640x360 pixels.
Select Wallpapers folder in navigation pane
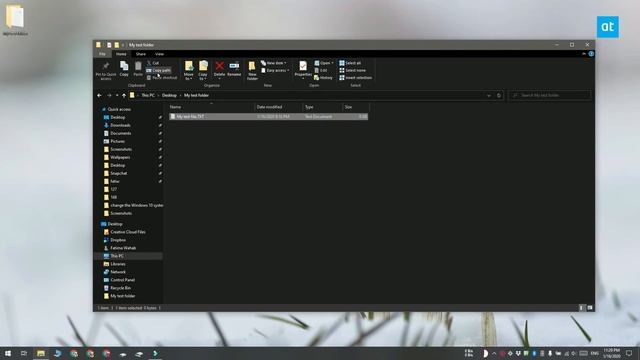click(117, 157)
